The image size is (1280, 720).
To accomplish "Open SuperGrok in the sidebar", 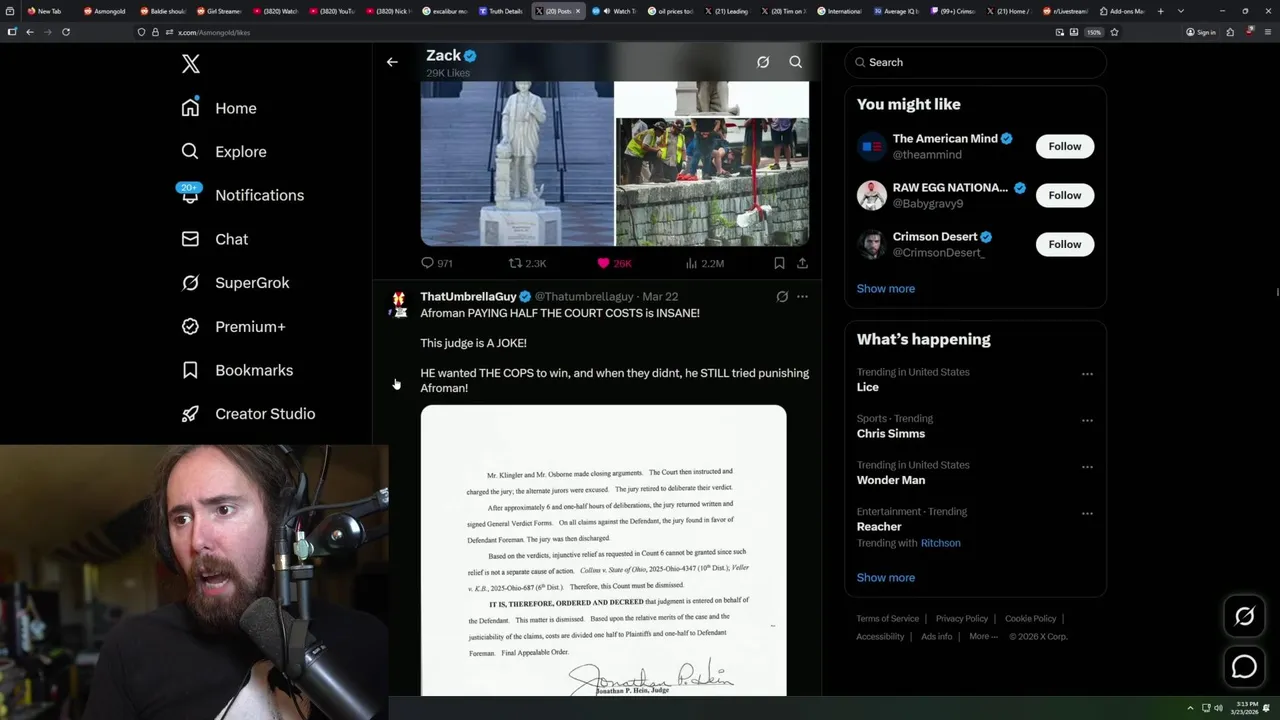I will click(235, 283).
